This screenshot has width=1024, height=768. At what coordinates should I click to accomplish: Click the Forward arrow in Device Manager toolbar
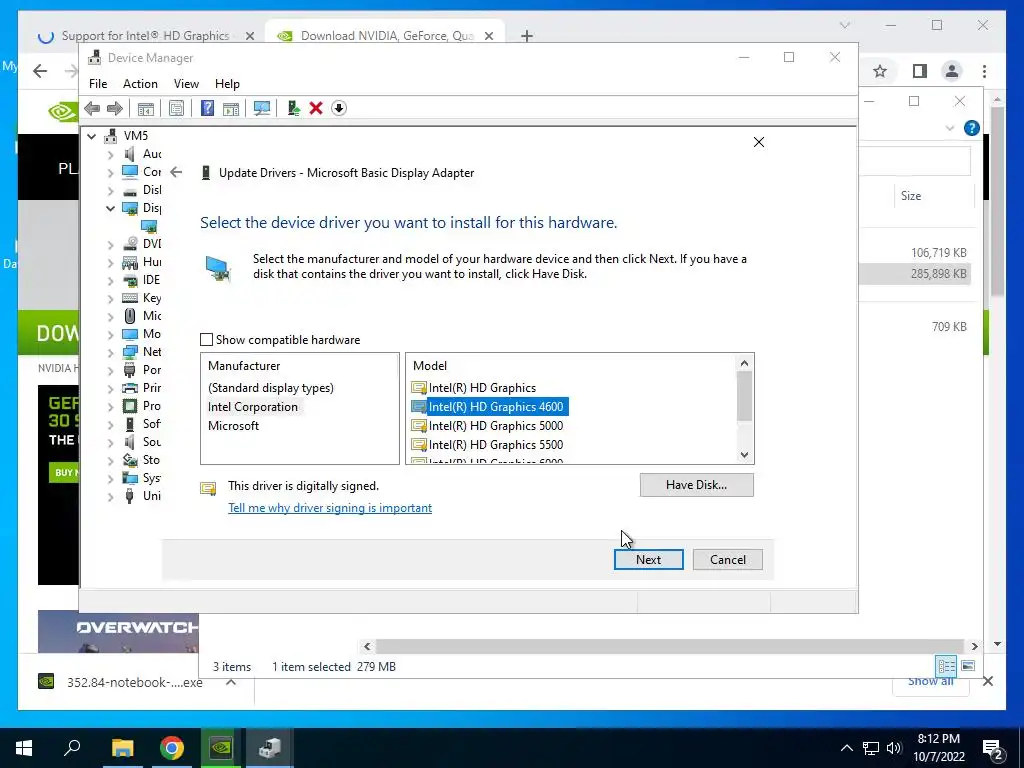pyautogui.click(x=114, y=108)
